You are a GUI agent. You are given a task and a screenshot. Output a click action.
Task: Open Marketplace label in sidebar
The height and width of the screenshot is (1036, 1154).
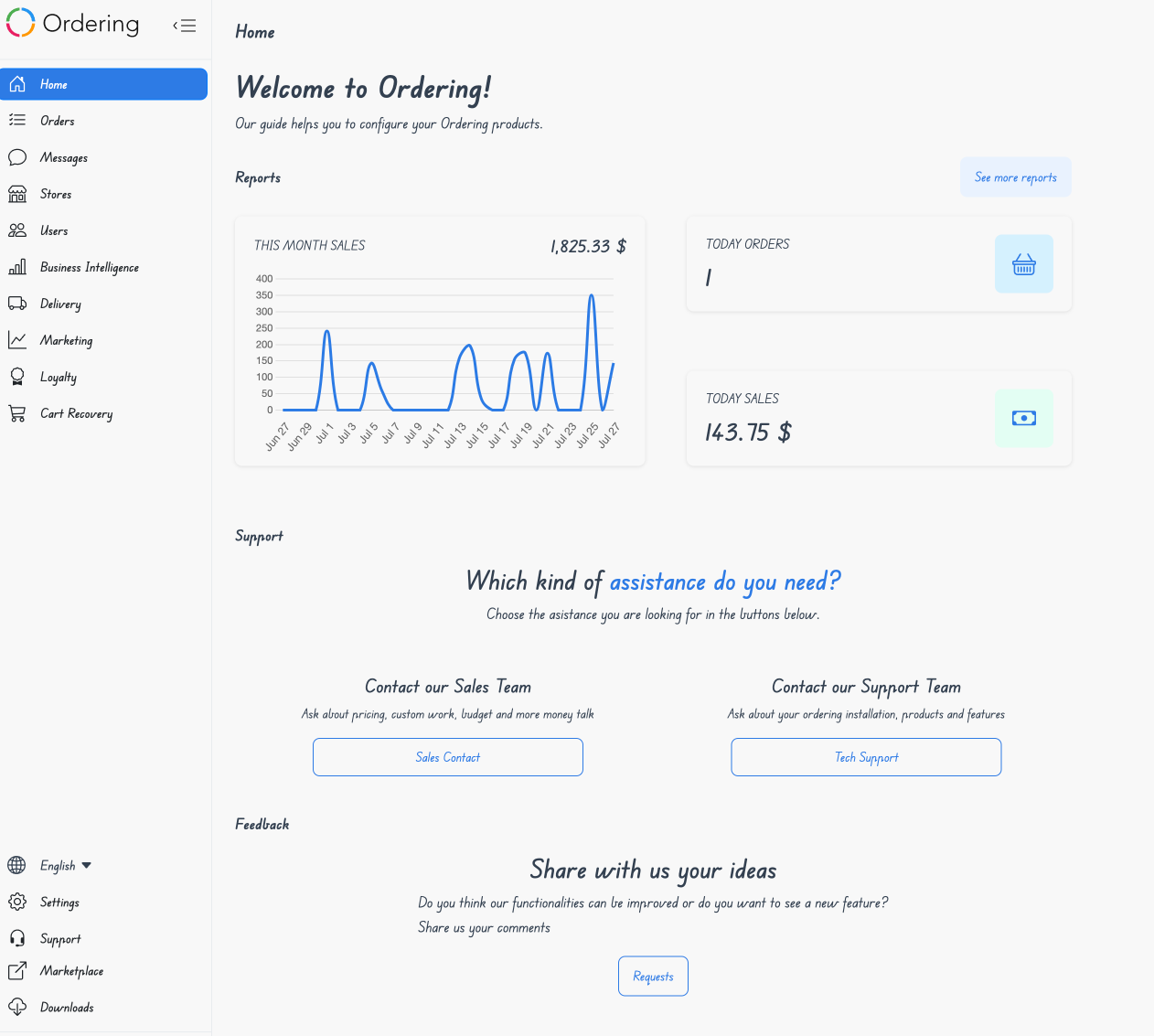click(71, 971)
